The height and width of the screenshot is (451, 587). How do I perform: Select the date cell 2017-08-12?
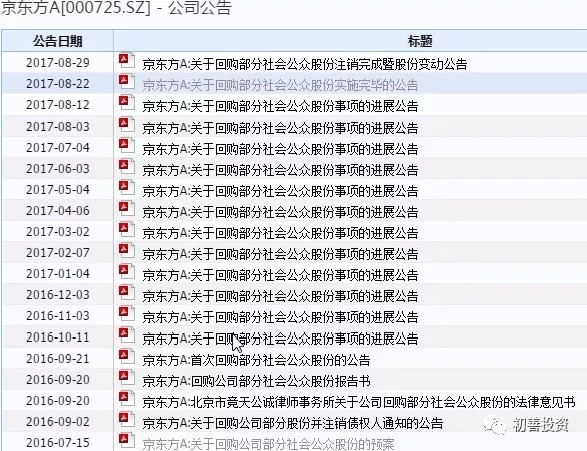tap(58, 105)
